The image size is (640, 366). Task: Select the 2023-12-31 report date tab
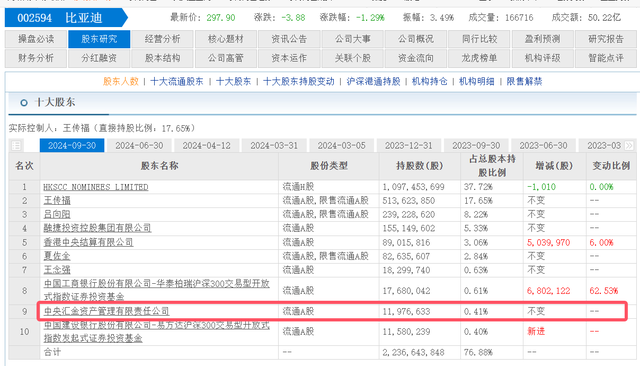click(x=409, y=146)
